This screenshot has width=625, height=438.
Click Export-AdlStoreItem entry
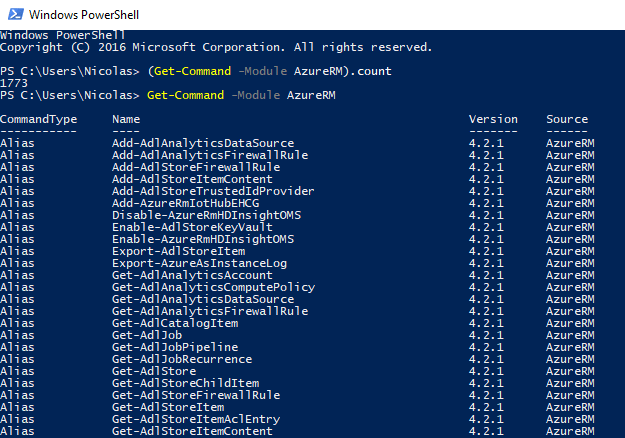point(179,251)
